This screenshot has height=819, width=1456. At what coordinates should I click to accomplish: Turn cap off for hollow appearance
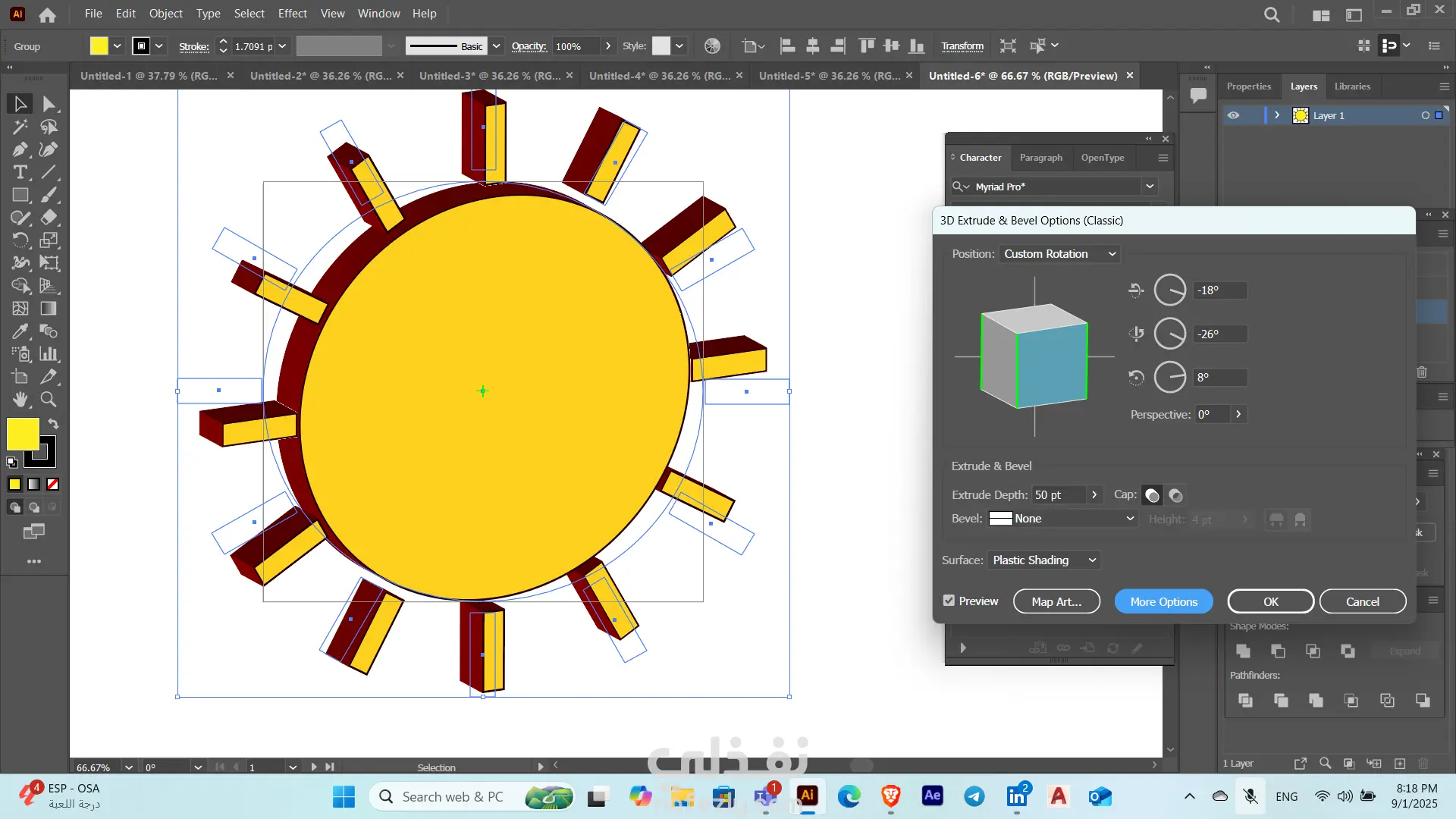point(1175,495)
